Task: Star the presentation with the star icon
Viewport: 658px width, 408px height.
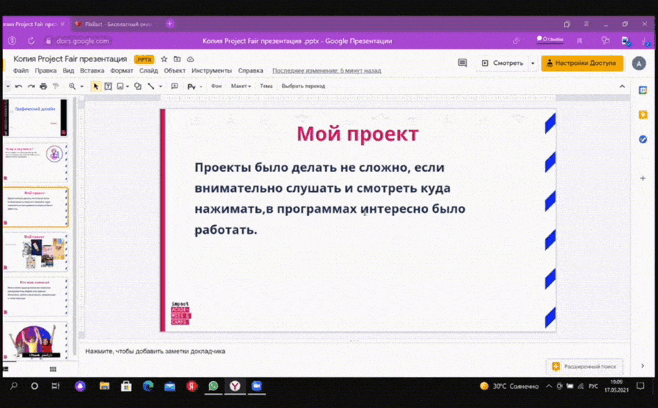Action: pyautogui.click(x=164, y=59)
